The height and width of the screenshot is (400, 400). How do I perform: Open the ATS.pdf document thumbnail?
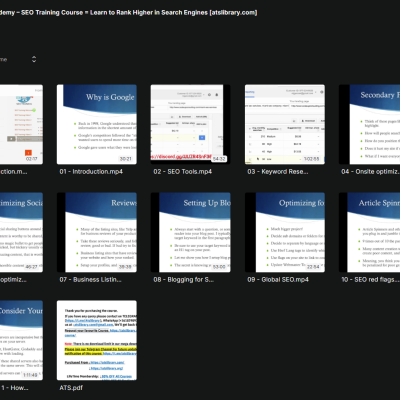point(97,340)
